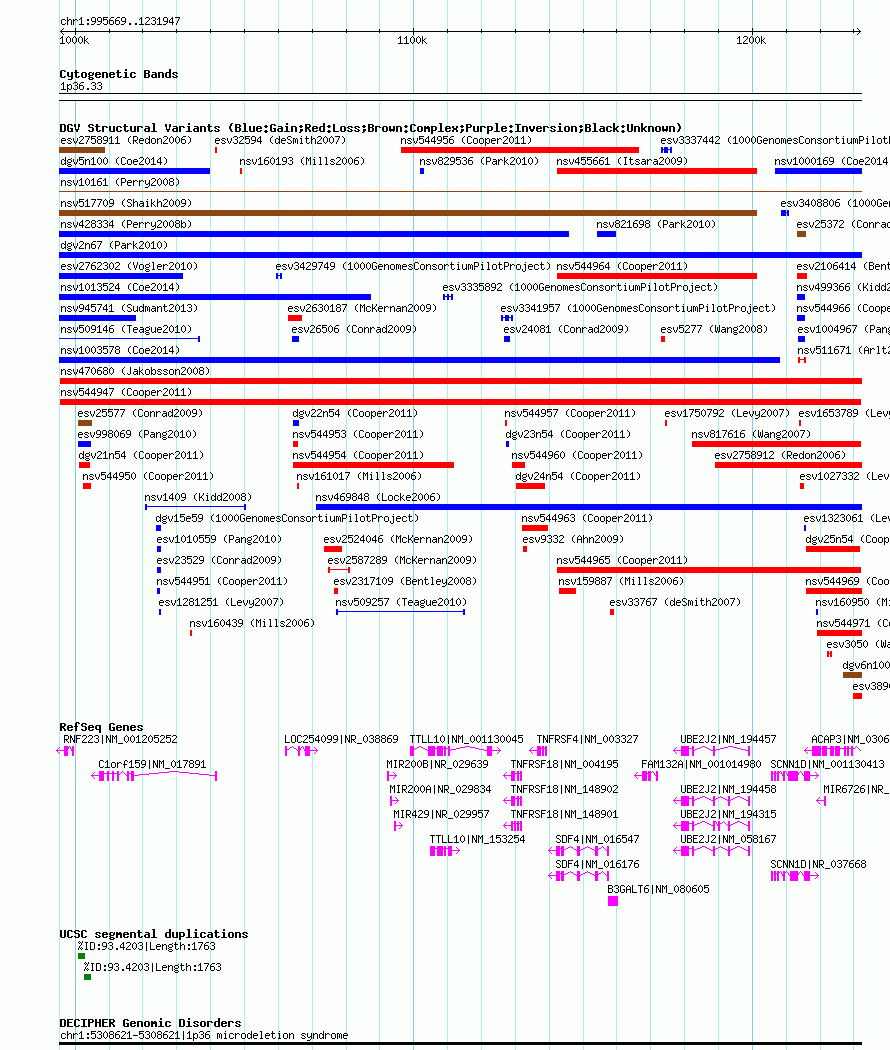Viewport: 890px width, 1050px height.
Task: Open variant nsv544956 (Cooper2011) label
Action: [466, 140]
